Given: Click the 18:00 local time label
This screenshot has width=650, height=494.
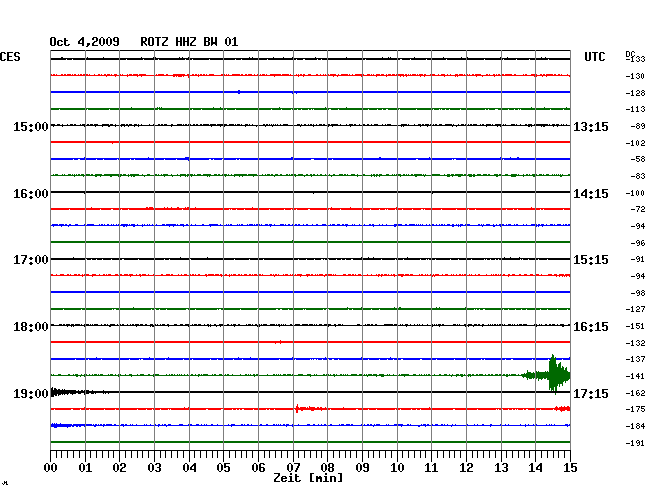Looking at the screenshot, I should click(31, 327).
